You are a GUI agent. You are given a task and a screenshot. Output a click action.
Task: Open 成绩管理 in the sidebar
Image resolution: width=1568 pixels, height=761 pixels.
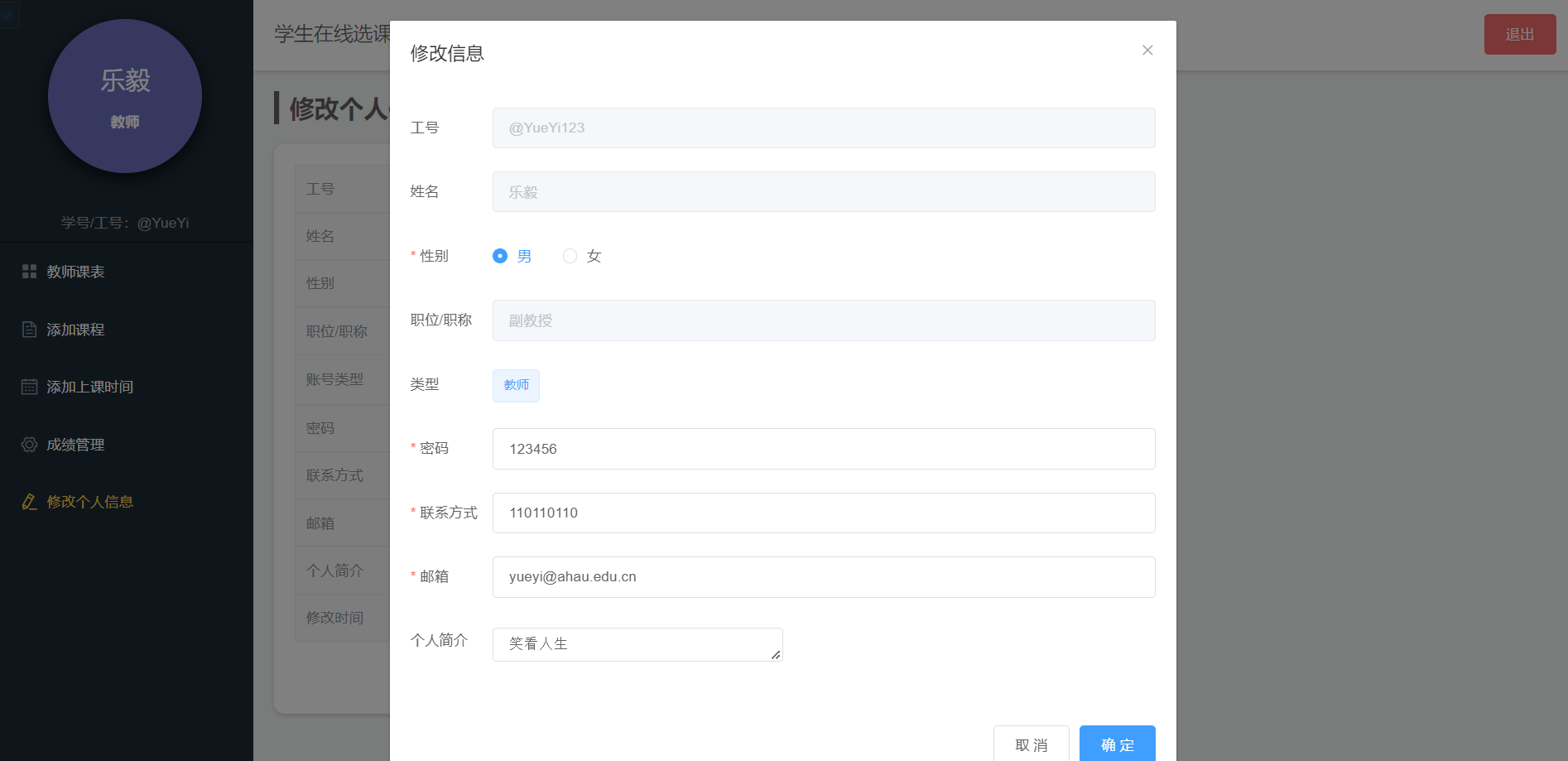[127, 445]
